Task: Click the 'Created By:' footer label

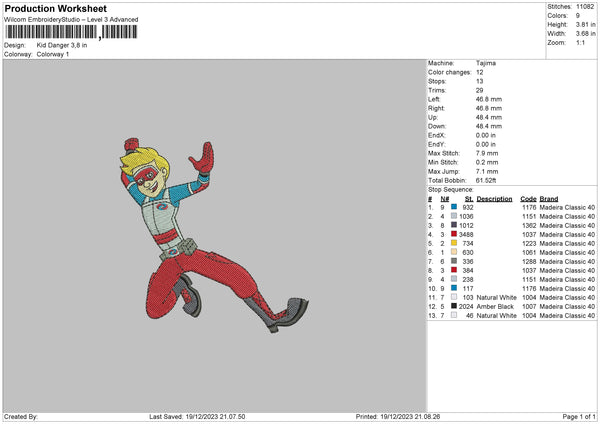Action: click(21, 416)
